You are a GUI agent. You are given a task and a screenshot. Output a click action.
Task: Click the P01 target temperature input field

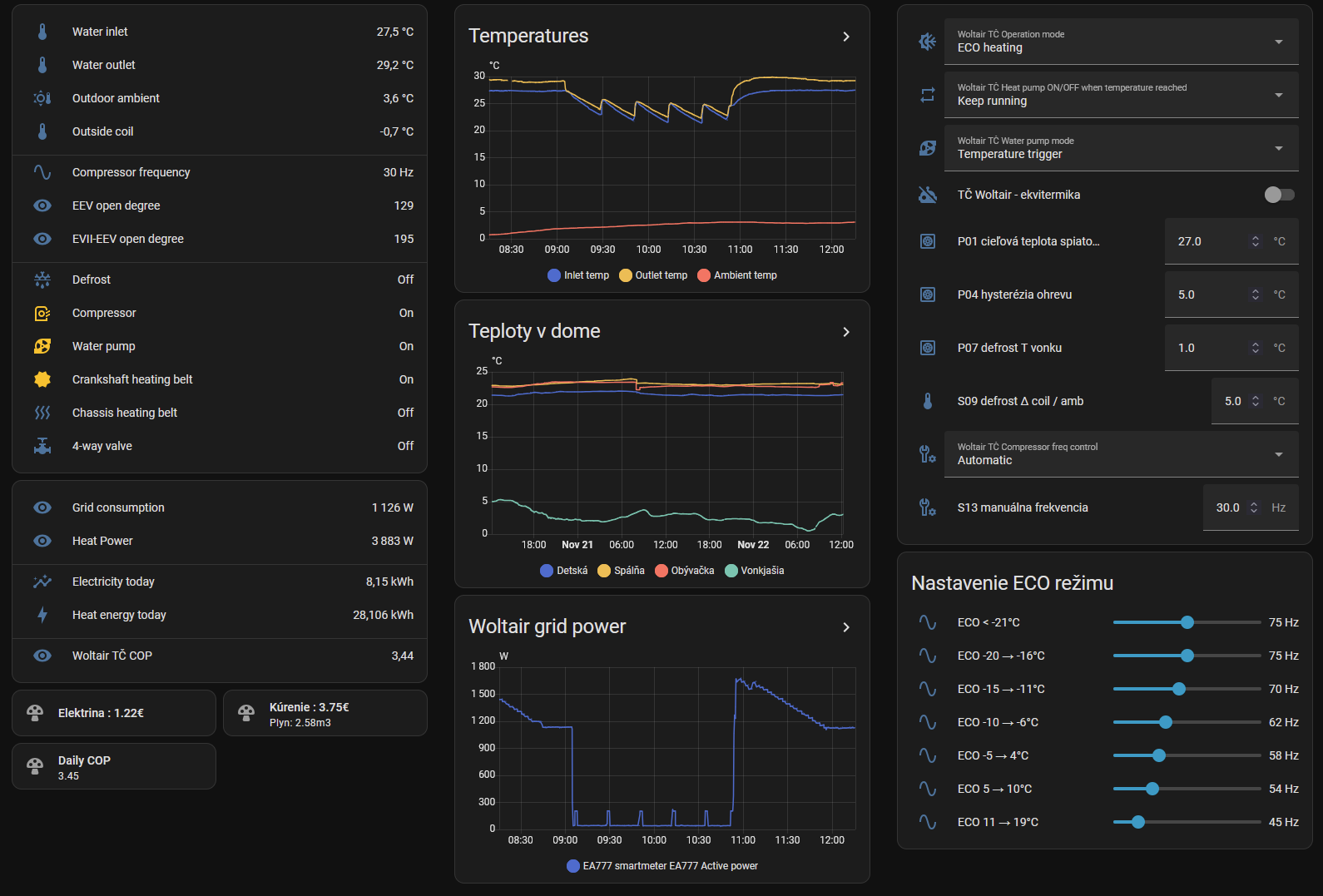1207,241
